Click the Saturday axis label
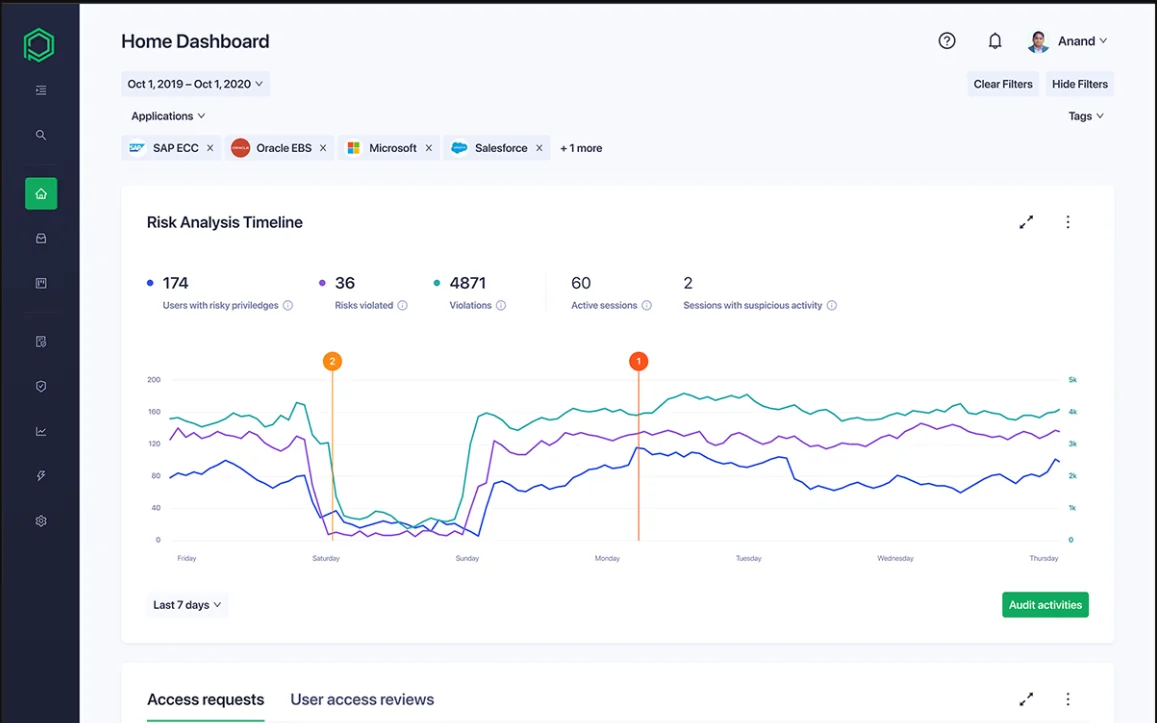Image resolution: width=1157 pixels, height=723 pixels. (326, 558)
